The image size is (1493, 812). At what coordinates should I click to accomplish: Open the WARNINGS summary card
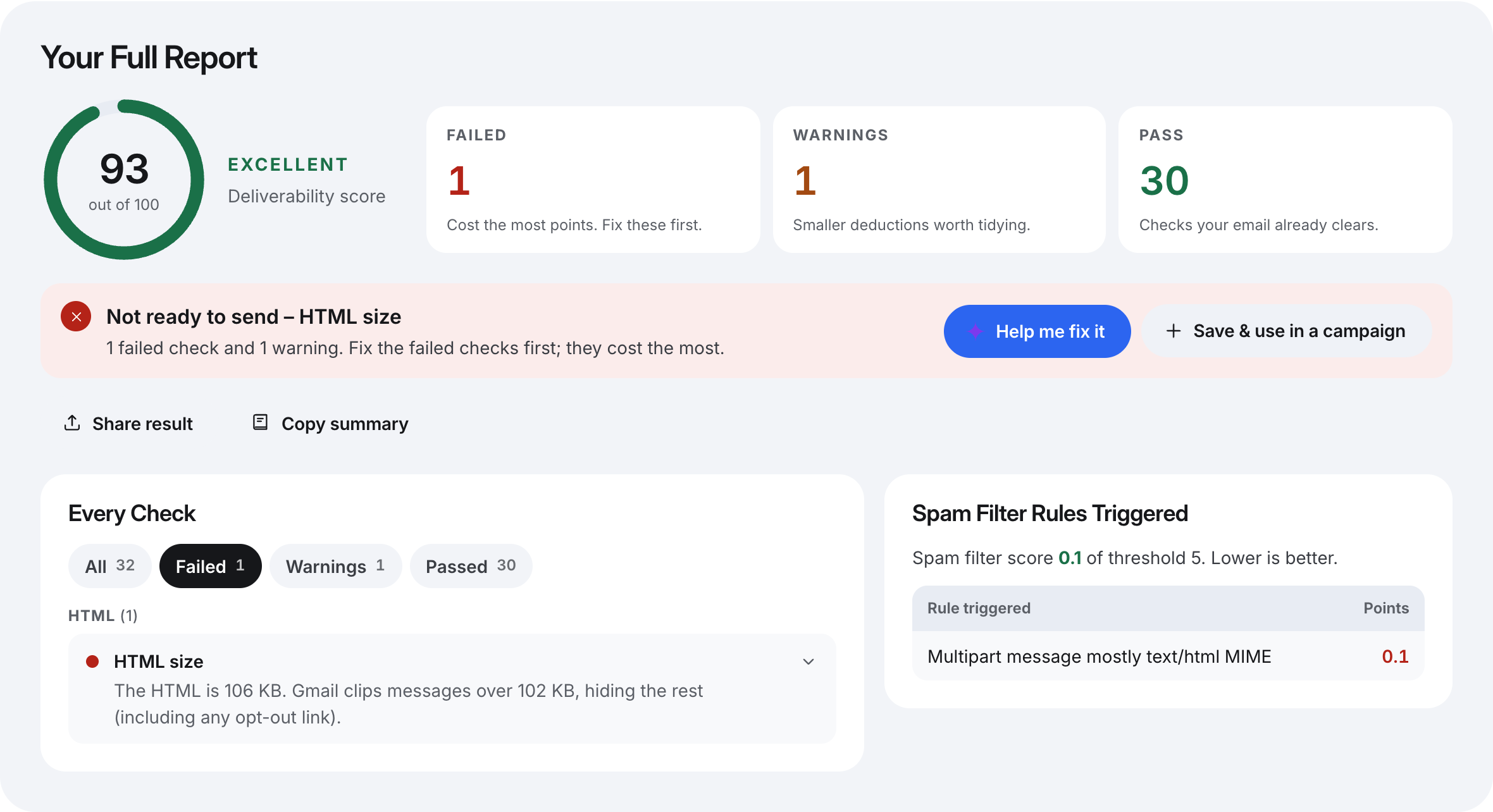(x=939, y=180)
